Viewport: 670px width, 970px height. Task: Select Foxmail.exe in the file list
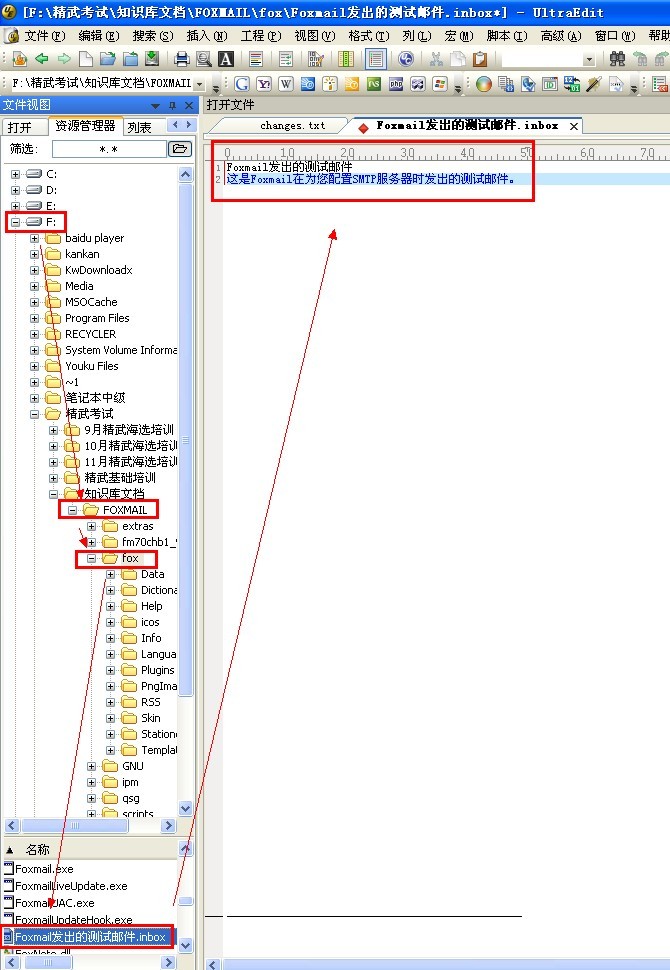[x=44, y=869]
